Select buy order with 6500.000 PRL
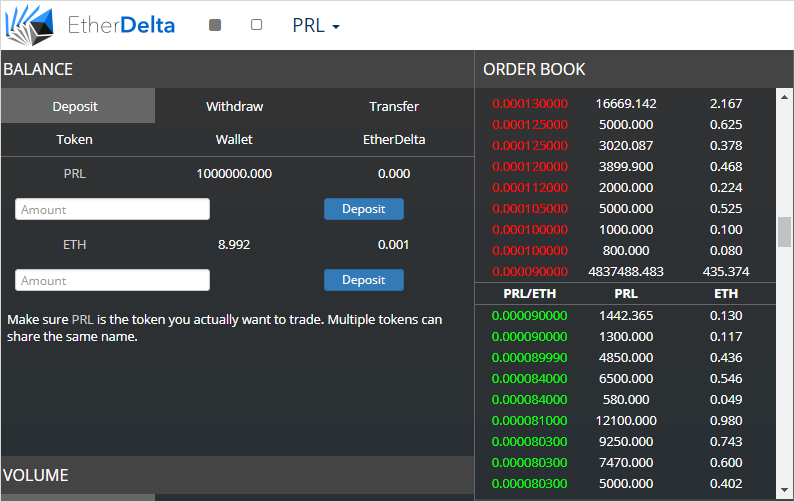 (625, 379)
